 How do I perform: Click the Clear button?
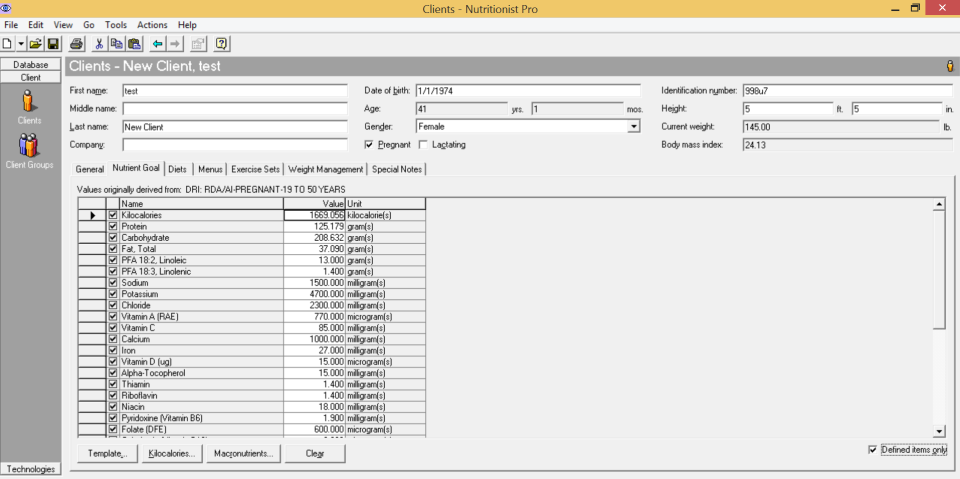[316, 454]
